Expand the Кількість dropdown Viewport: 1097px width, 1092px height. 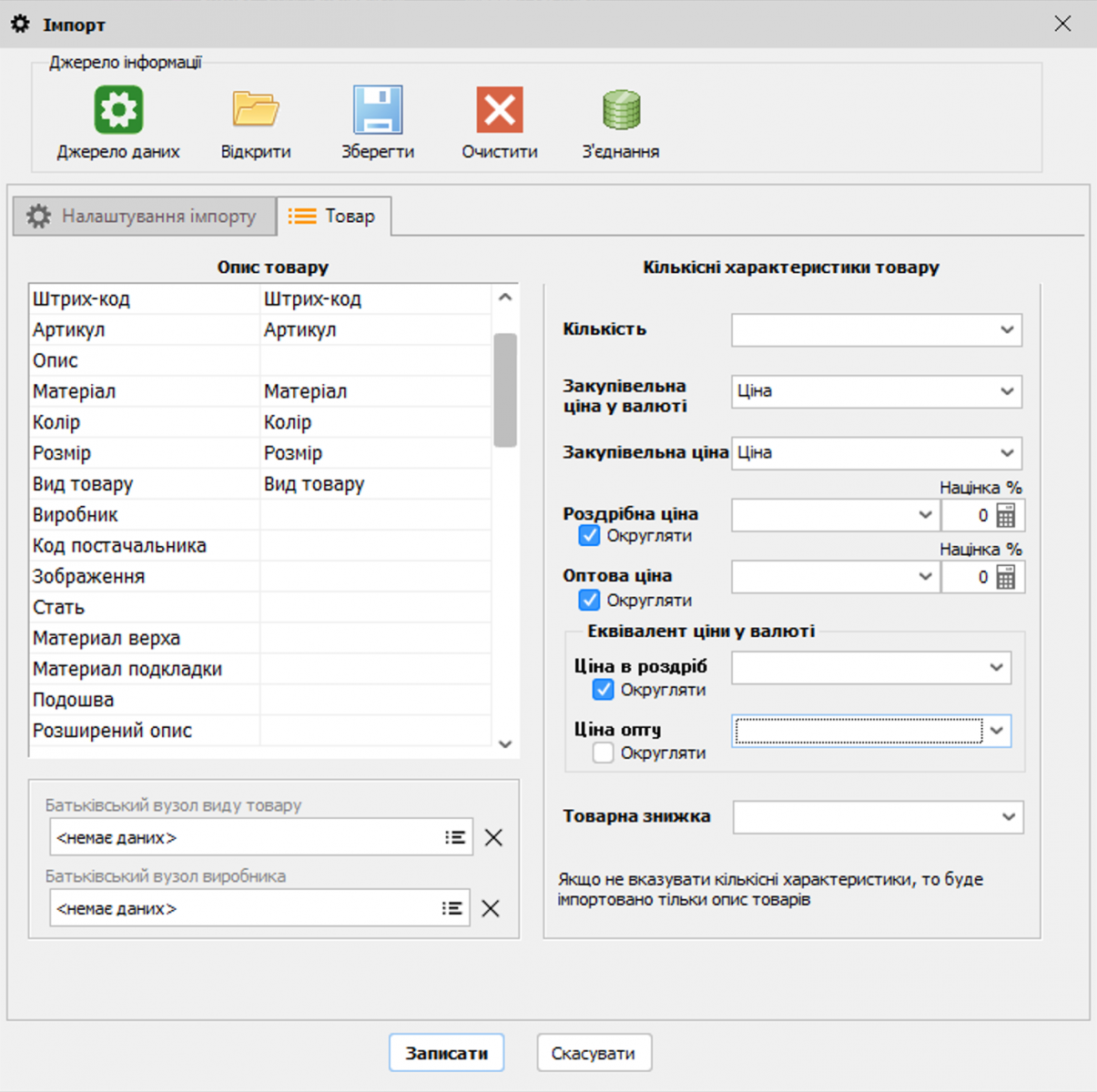[x=1007, y=330]
